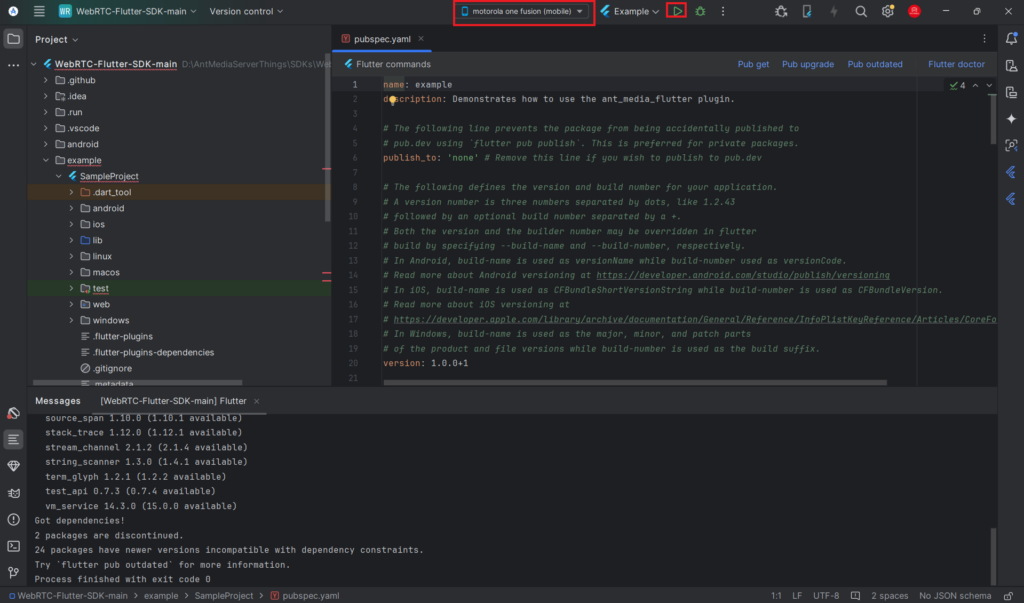Close the Flutter messages tab

tap(257, 401)
